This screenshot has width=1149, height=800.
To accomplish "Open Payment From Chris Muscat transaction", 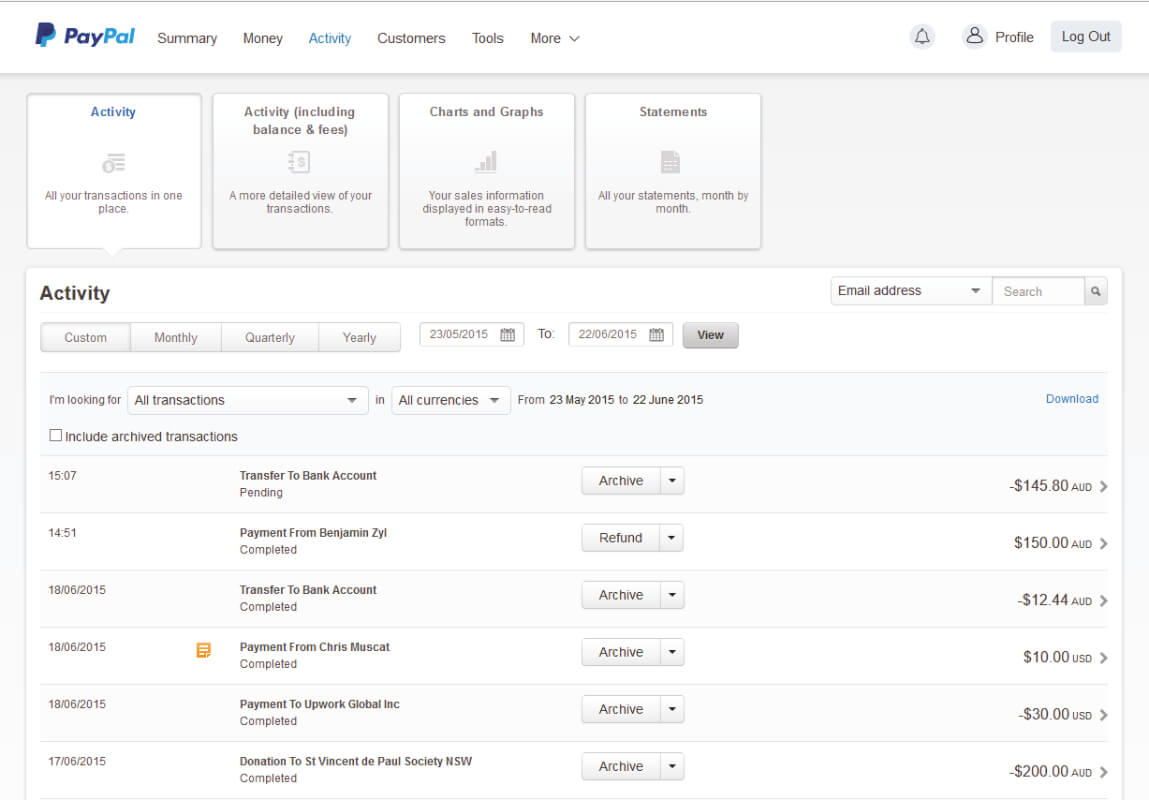I will [314, 647].
